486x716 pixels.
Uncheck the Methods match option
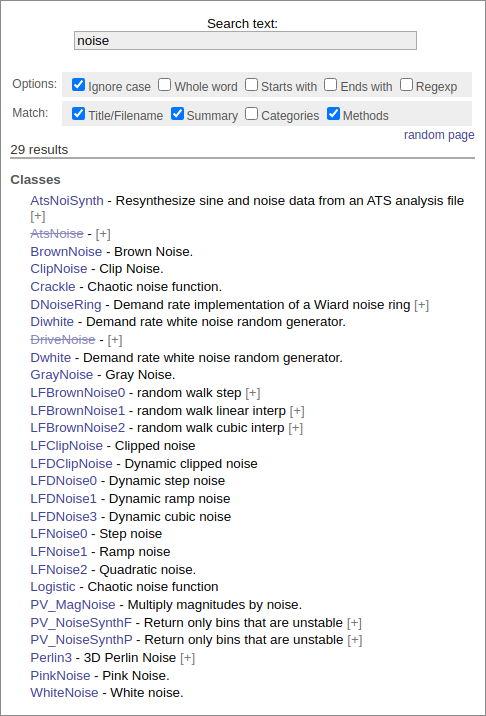tap(333, 114)
